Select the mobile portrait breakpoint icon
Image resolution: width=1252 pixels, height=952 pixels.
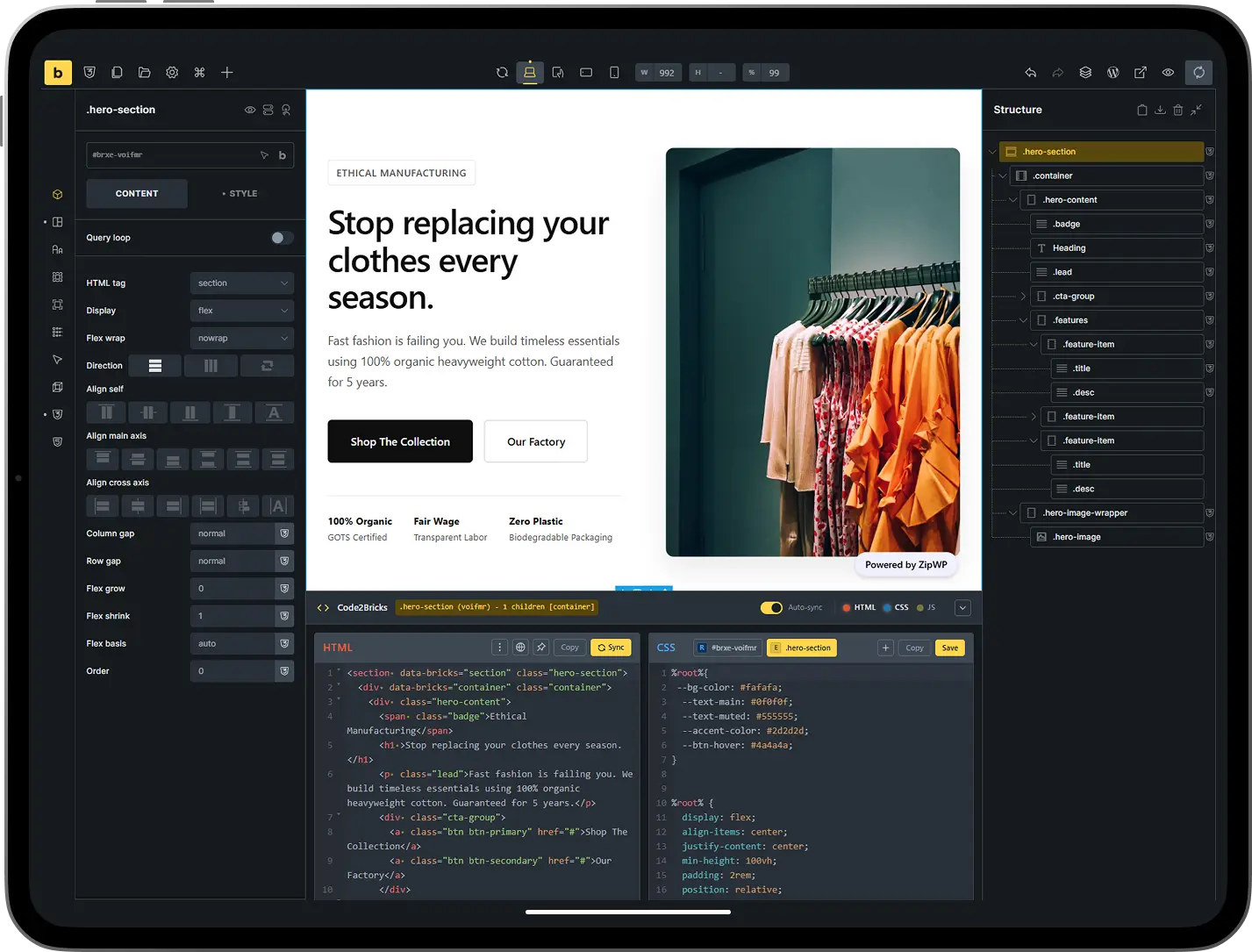pos(614,73)
